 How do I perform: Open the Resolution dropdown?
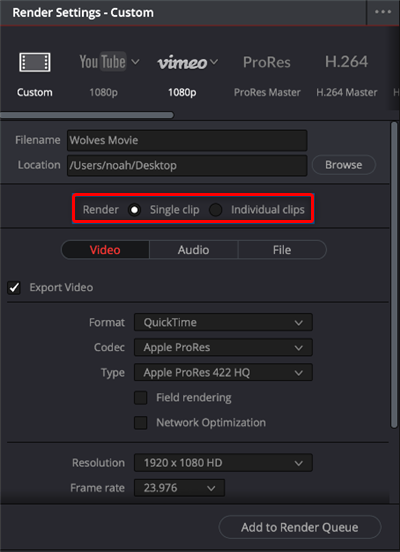point(223,463)
